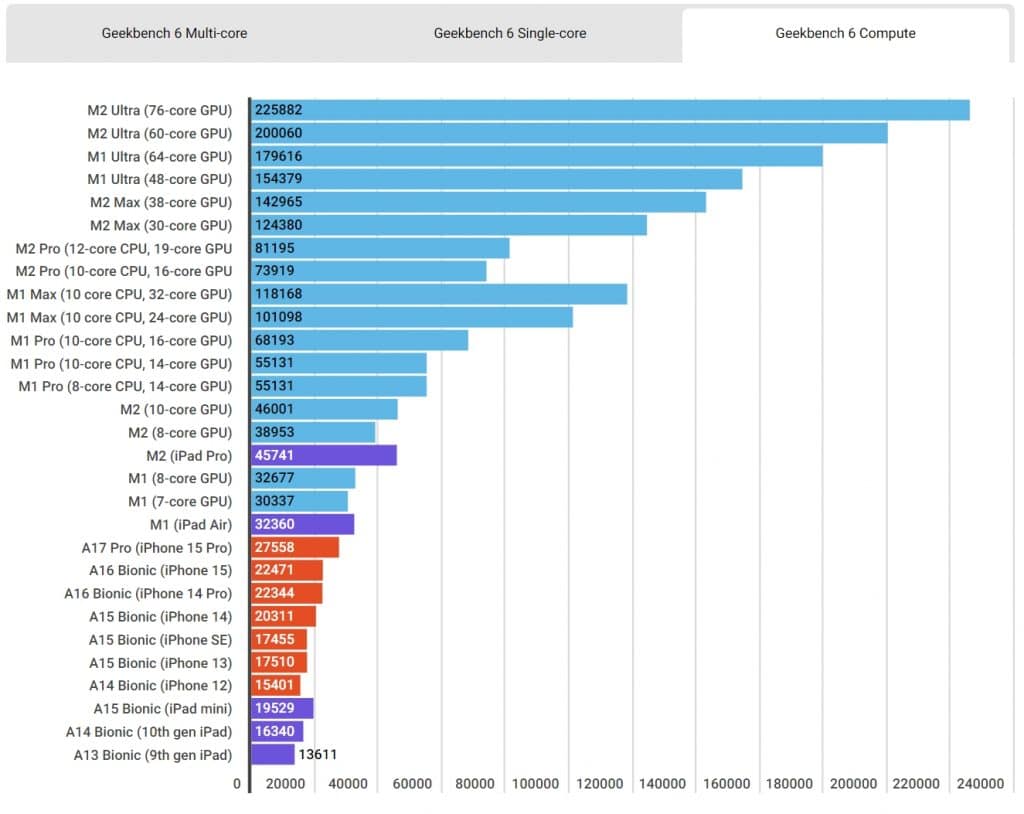Image resolution: width=1024 pixels, height=814 pixels.
Task: Click the axis label 20000
Action: click(x=285, y=784)
